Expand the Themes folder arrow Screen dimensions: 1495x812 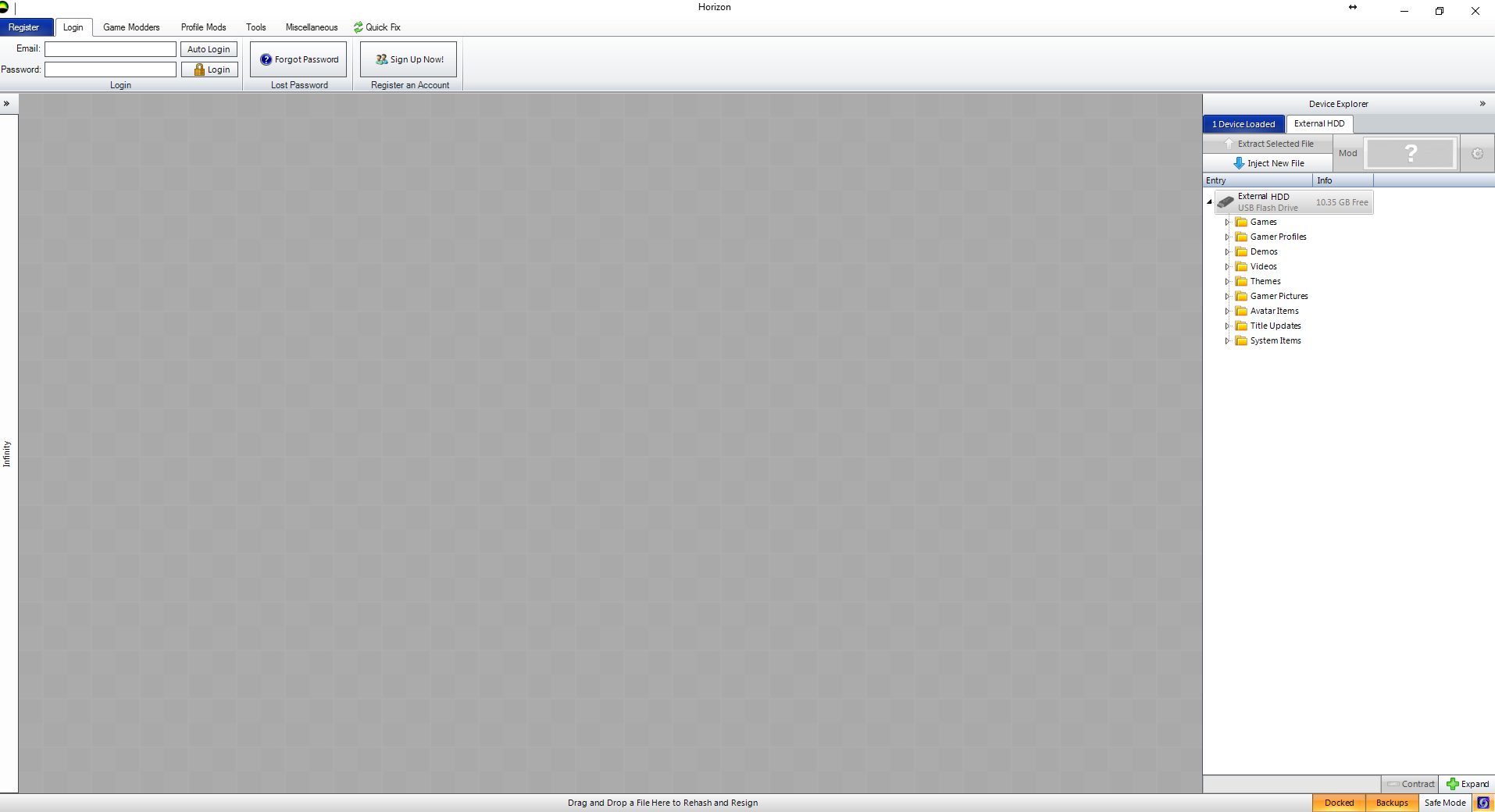(x=1227, y=281)
